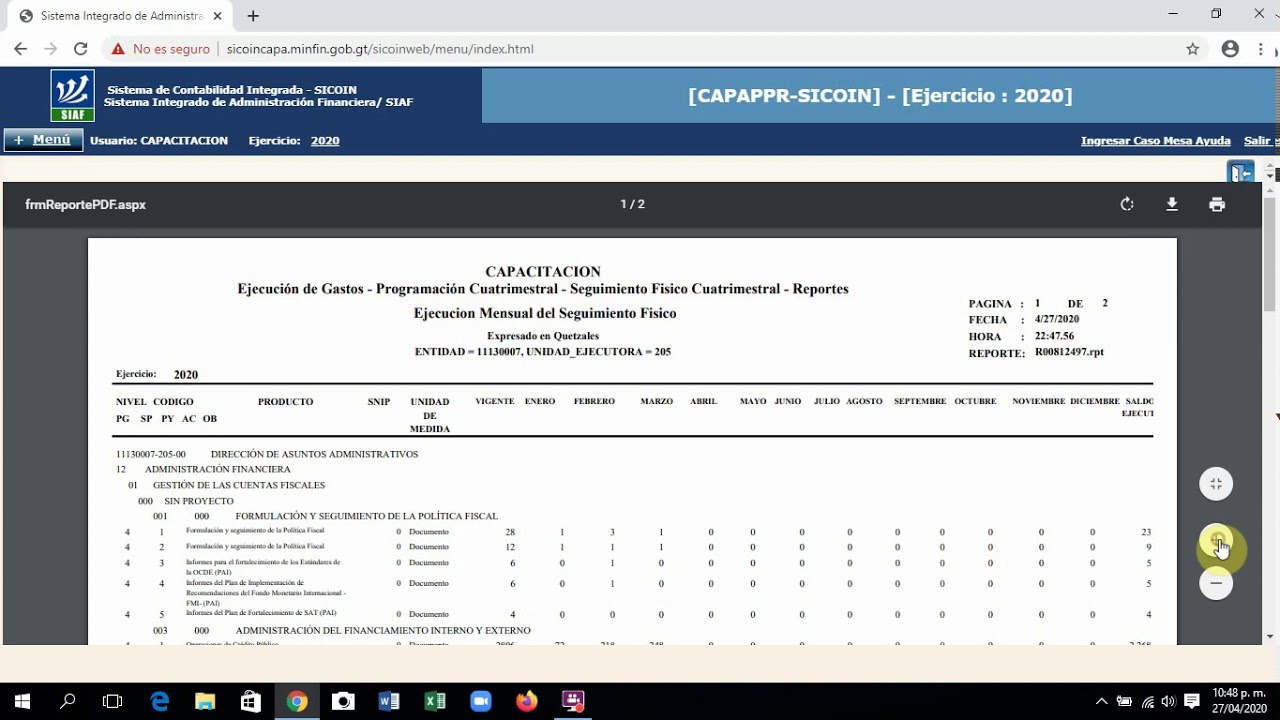Open File Explorer from taskbar
The image size is (1280, 720).
point(205,701)
